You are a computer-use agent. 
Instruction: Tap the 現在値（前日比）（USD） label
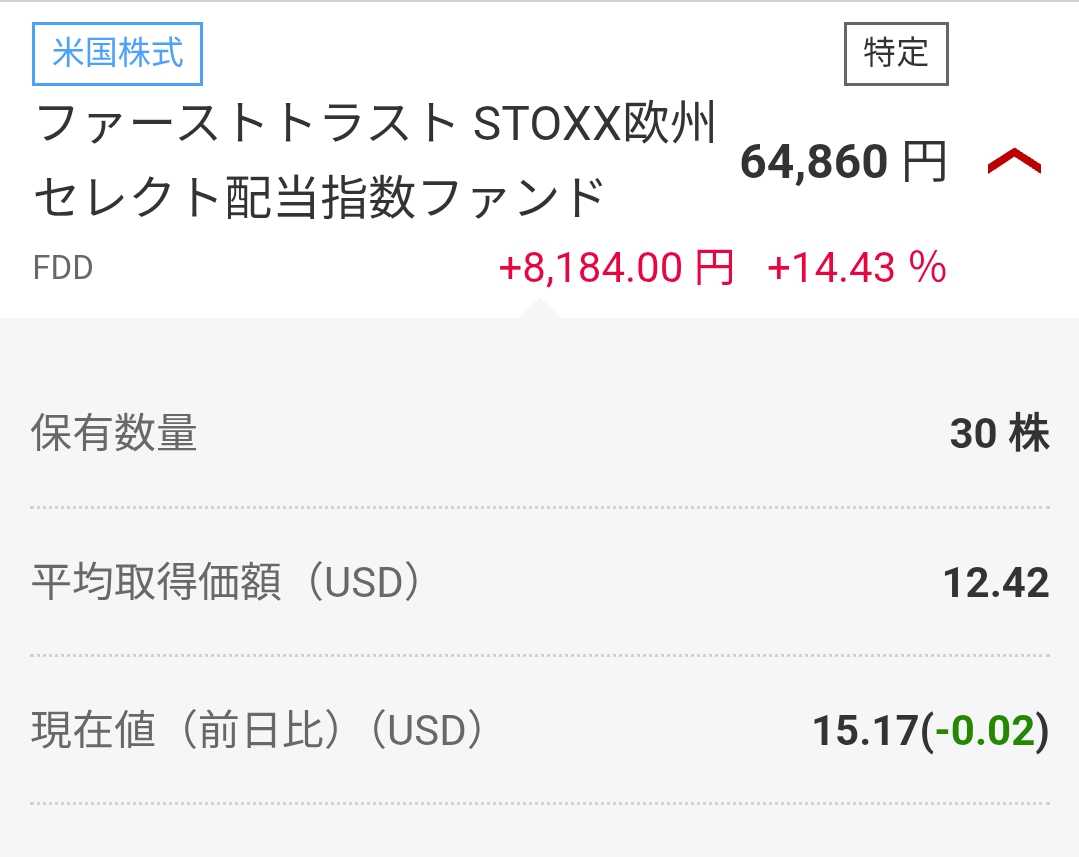click(x=258, y=732)
